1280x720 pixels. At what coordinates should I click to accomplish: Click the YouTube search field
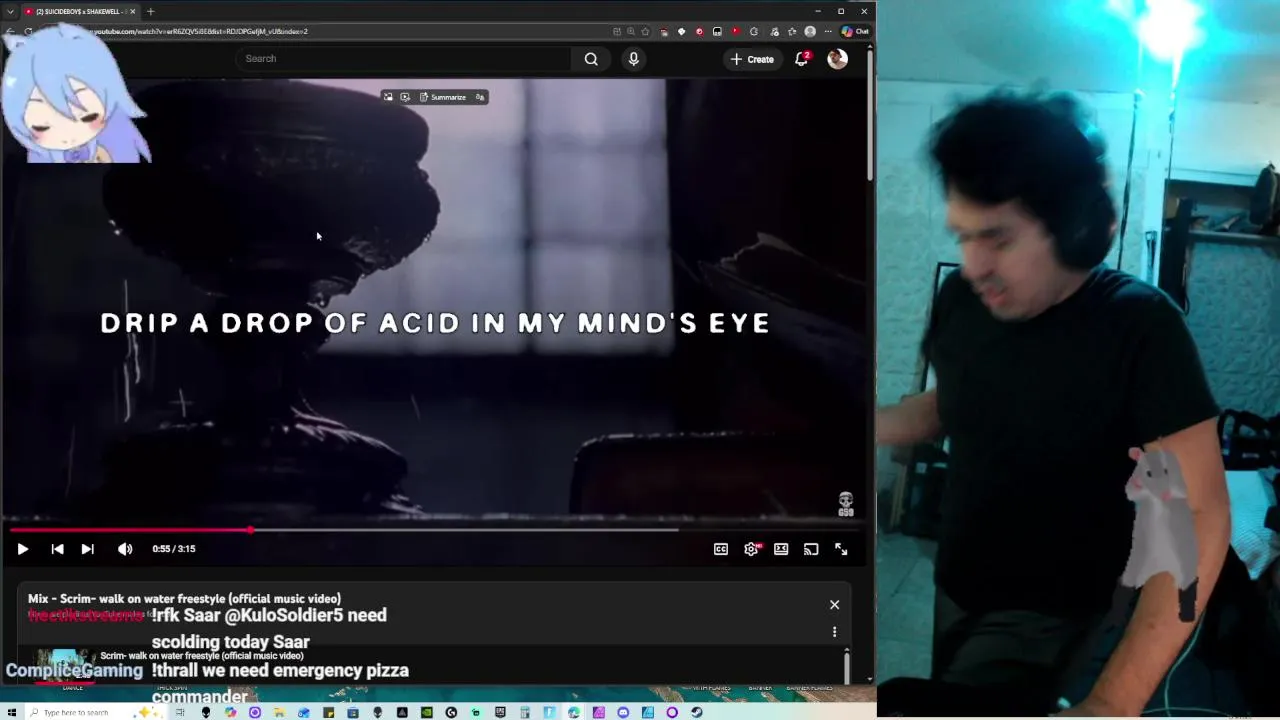coord(405,59)
